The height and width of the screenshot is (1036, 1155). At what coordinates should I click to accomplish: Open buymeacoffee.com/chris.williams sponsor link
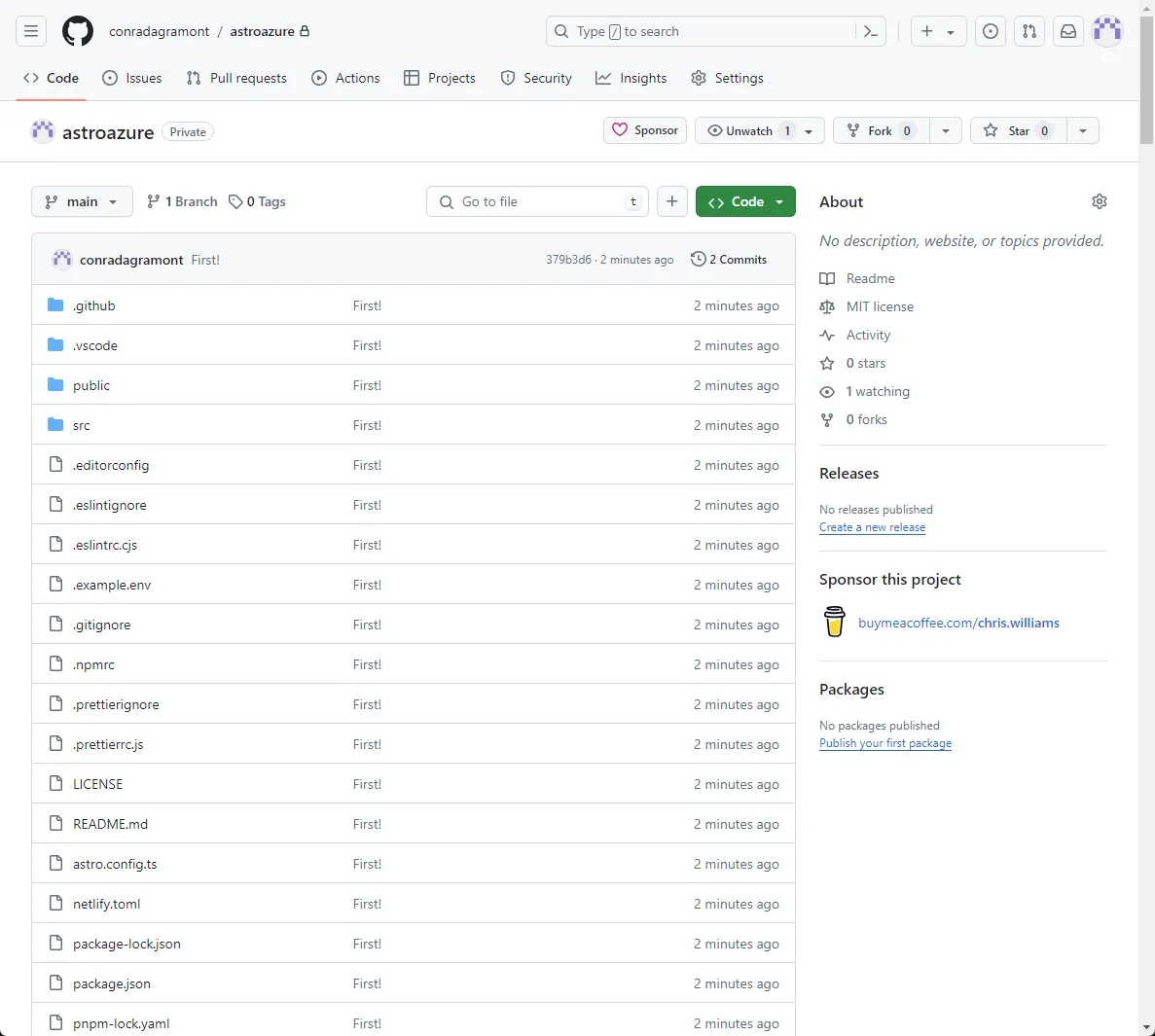(x=958, y=623)
